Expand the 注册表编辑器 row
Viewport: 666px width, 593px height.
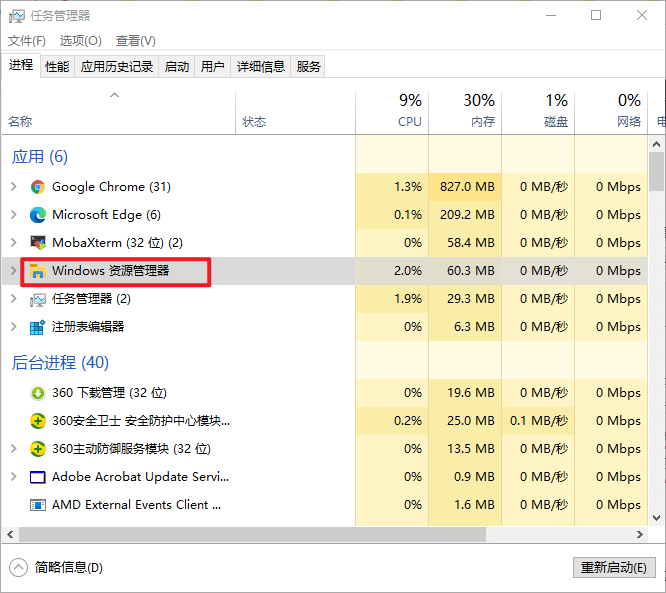[x=14, y=327]
